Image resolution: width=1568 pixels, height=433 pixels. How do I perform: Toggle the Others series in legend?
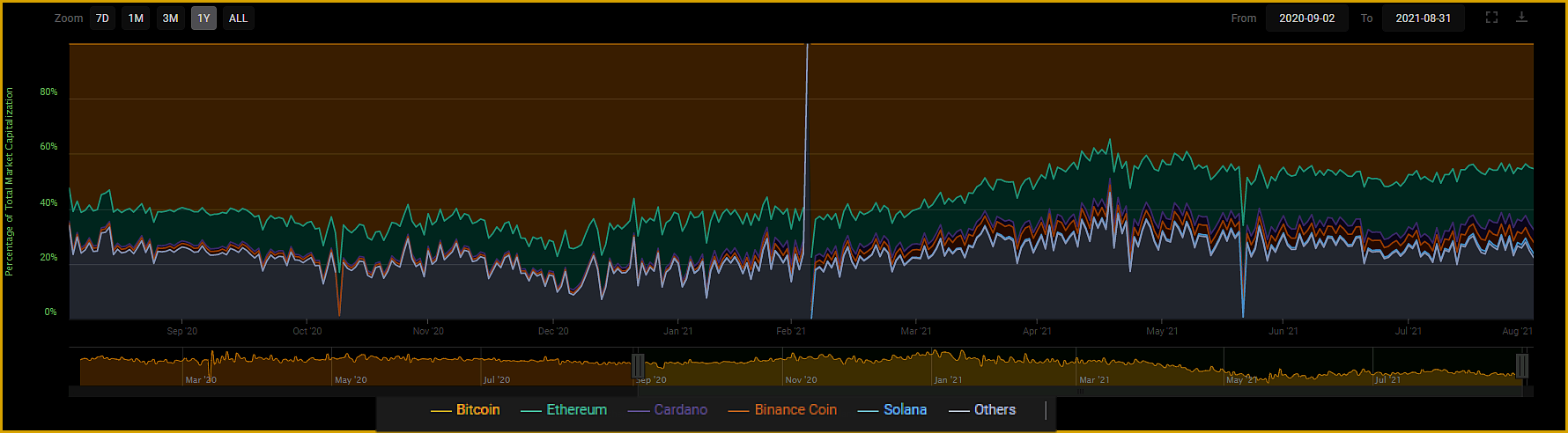[x=995, y=410]
